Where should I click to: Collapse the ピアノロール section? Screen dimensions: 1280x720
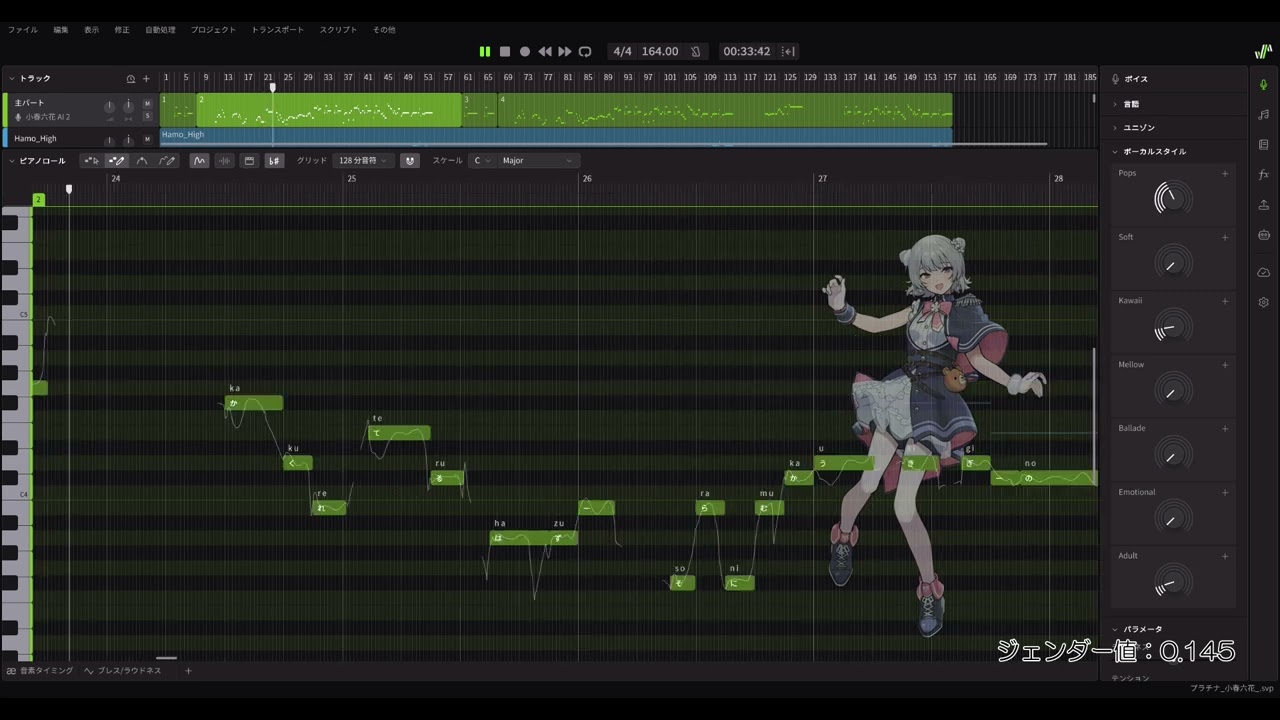(x=12, y=161)
